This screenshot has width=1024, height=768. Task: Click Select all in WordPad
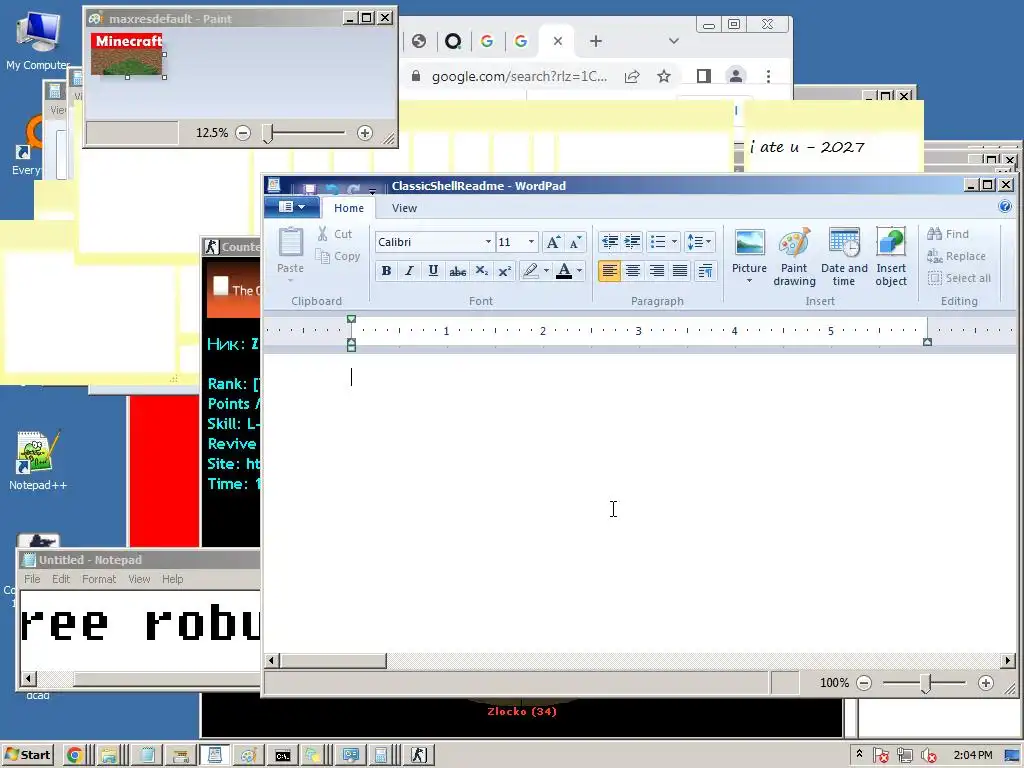click(x=959, y=278)
